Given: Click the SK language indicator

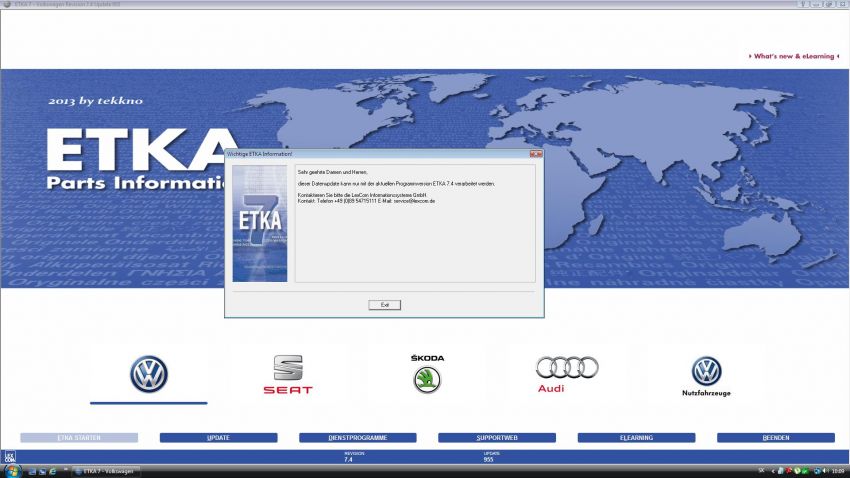Looking at the screenshot, I should pyautogui.click(x=762, y=471).
